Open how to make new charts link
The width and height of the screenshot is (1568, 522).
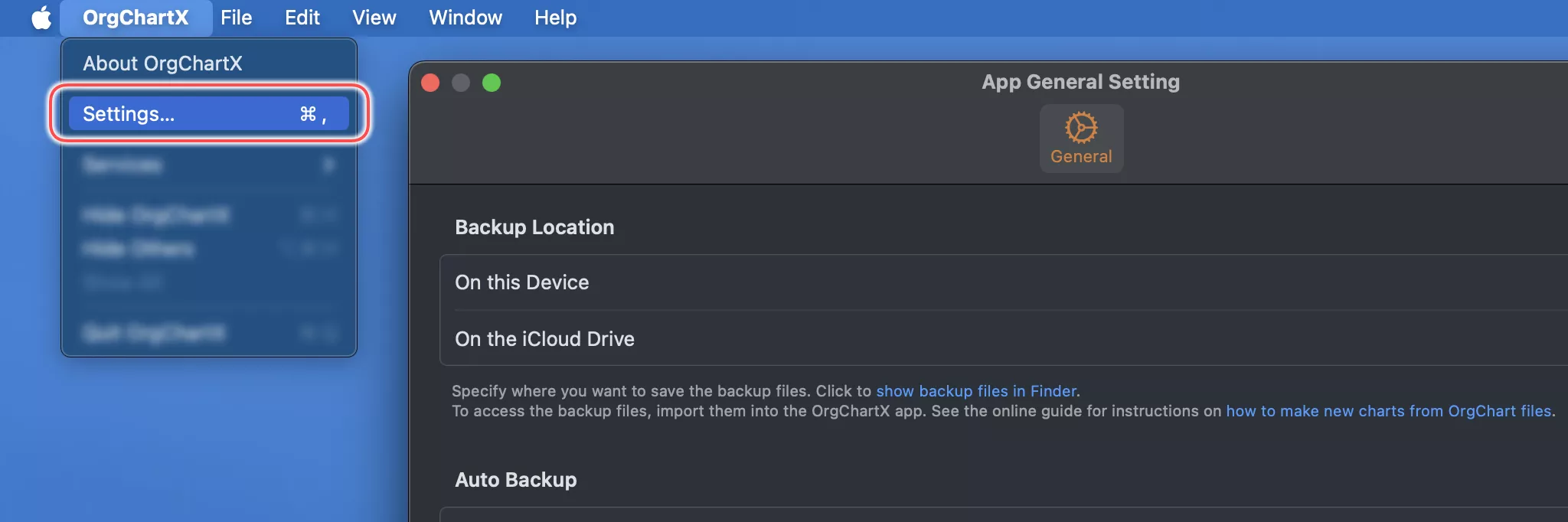tap(1388, 411)
